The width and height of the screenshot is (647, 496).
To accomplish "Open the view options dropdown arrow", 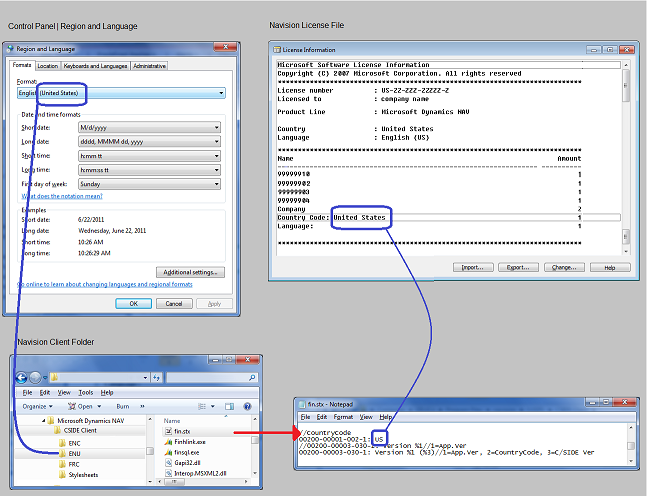I will click(213, 406).
